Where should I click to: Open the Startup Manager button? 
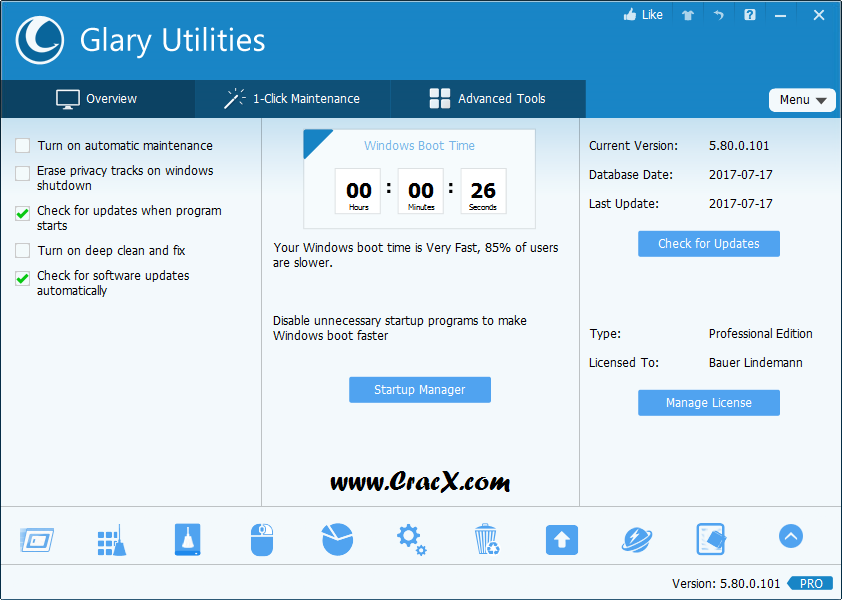[420, 390]
